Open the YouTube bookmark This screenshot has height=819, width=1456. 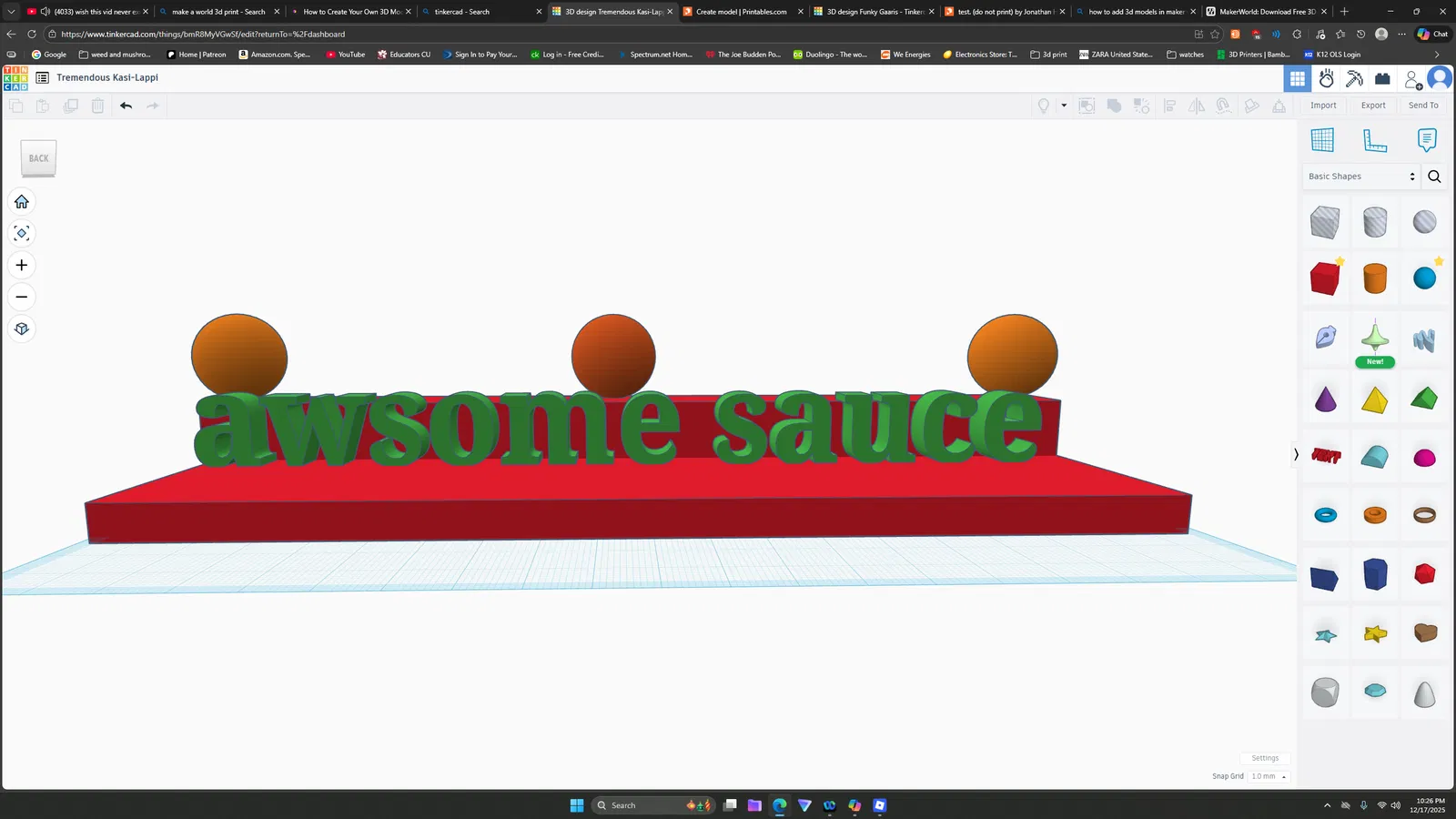[345, 55]
